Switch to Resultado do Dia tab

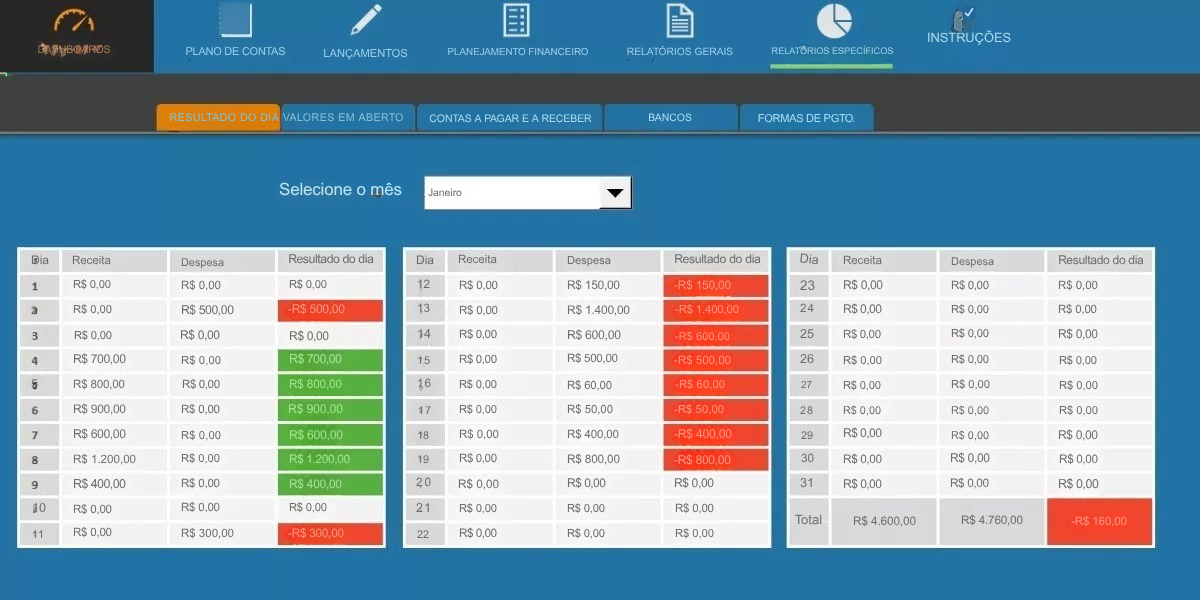(x=218, y=118)
